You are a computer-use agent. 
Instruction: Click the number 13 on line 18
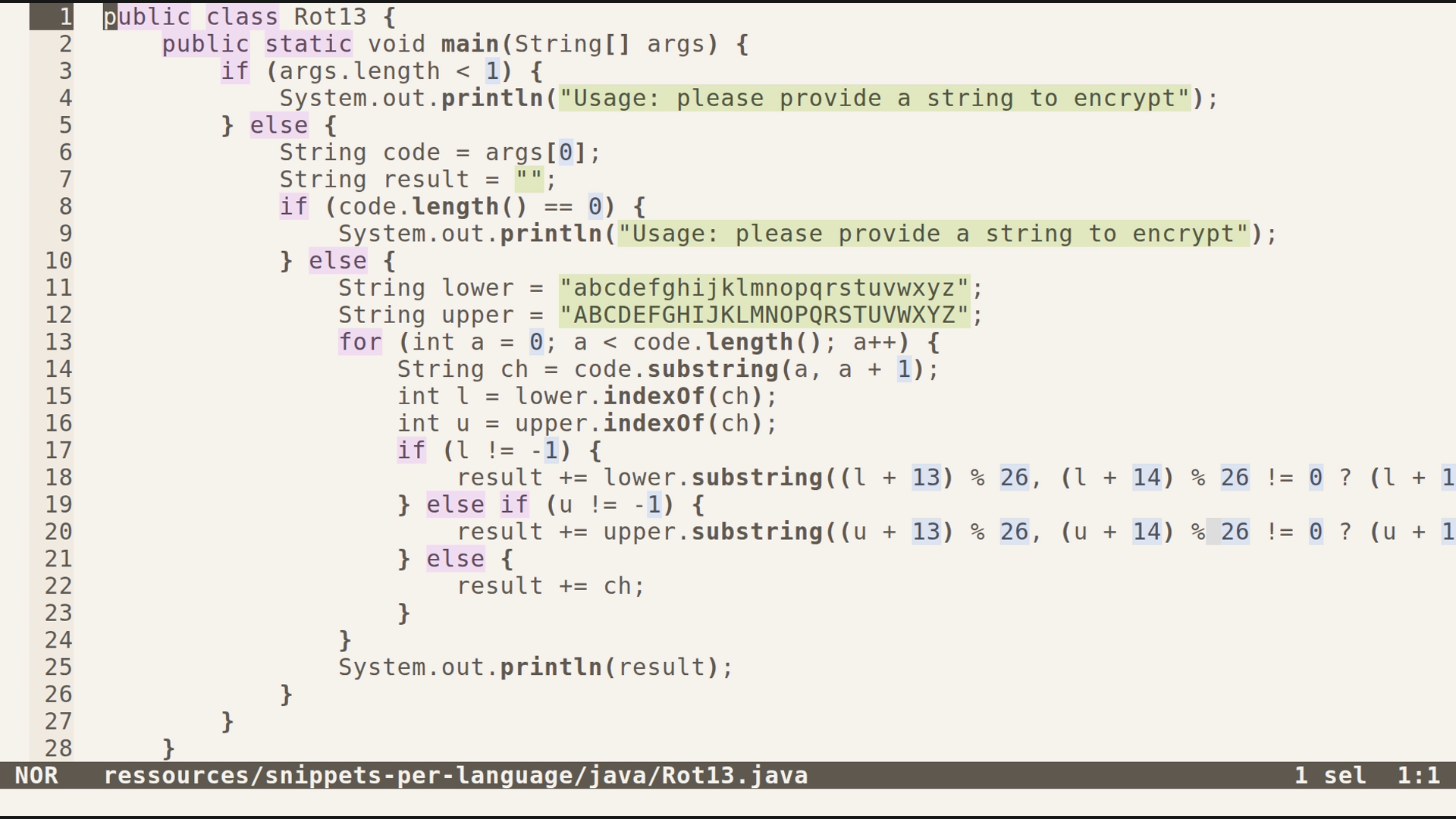click(x=927, y=477)
